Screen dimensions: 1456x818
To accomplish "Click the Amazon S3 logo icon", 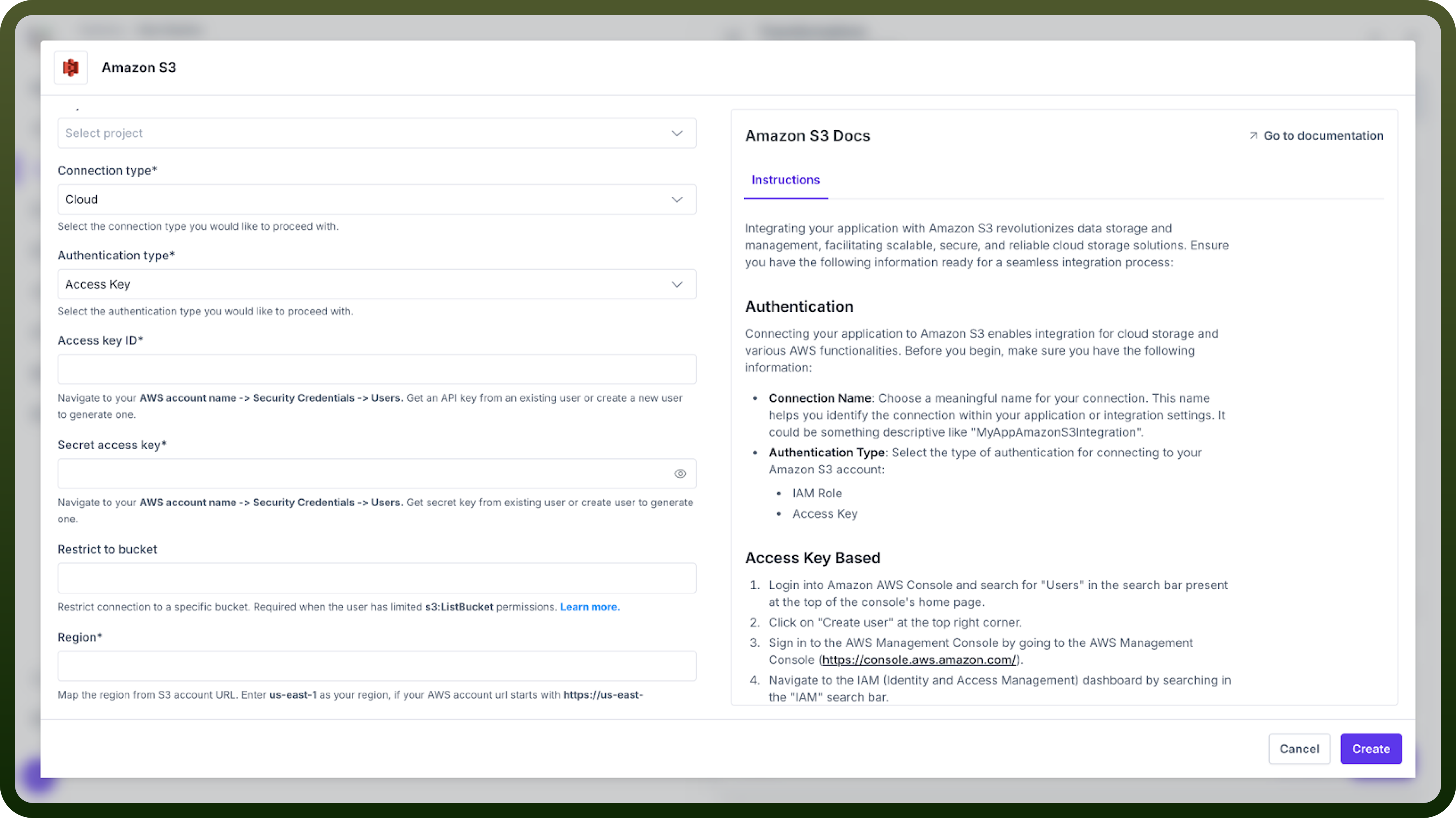I will pyautogui.click(x=71, y=68).
